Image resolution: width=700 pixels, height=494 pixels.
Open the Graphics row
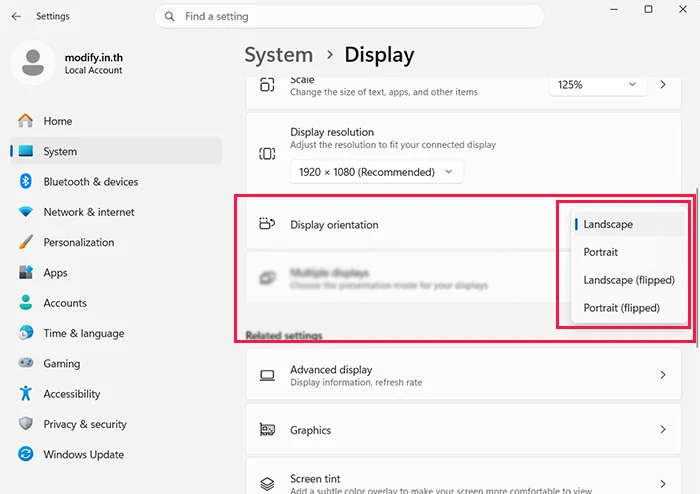click(x=463, y=429)
